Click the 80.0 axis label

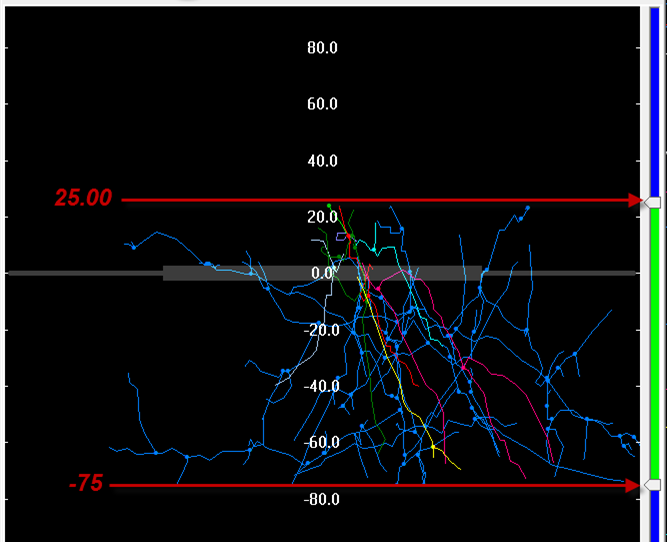coord(322,47)
